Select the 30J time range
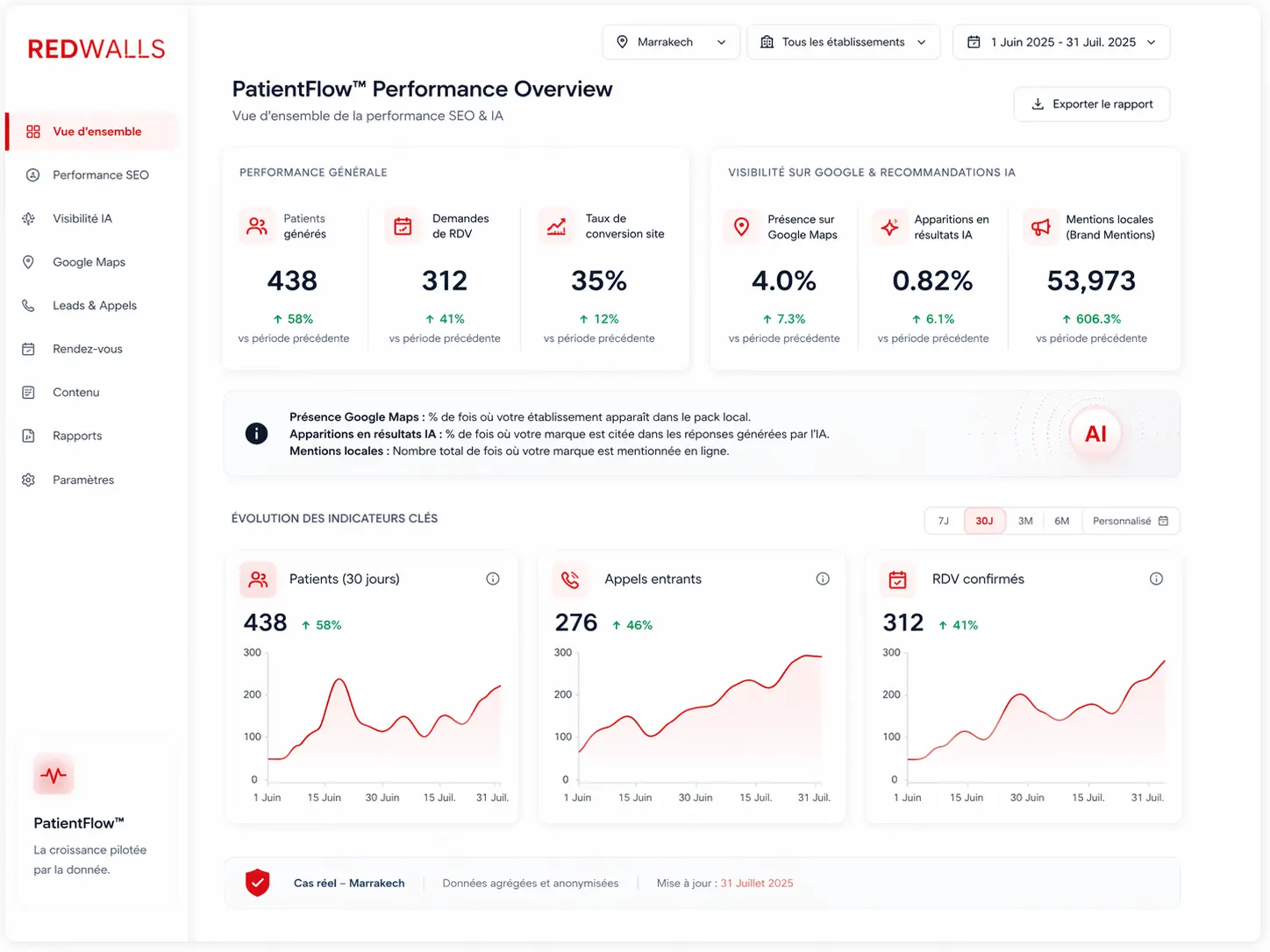The image size is (1270, 952). click(984, 521)
